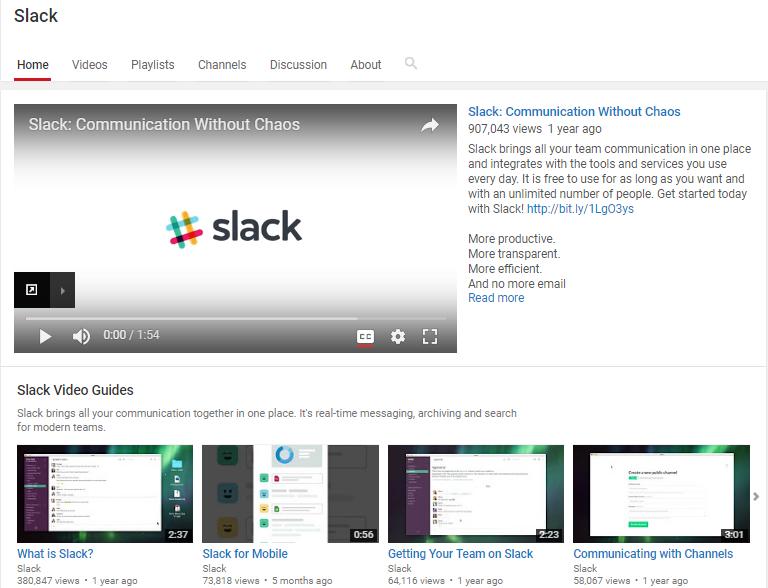Go to the About tab
Screen dimensions: 768x588
click(x=366, y=65)
